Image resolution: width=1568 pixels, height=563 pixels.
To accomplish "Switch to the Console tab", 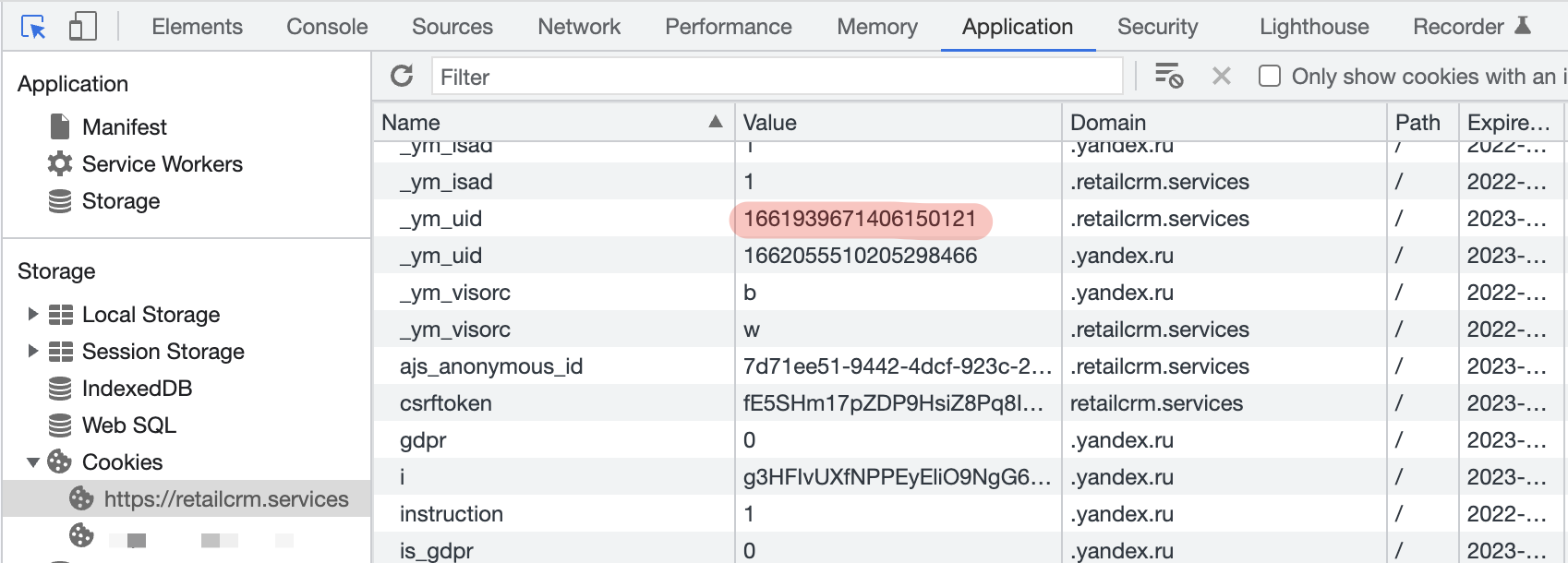I will pos(327,27).
